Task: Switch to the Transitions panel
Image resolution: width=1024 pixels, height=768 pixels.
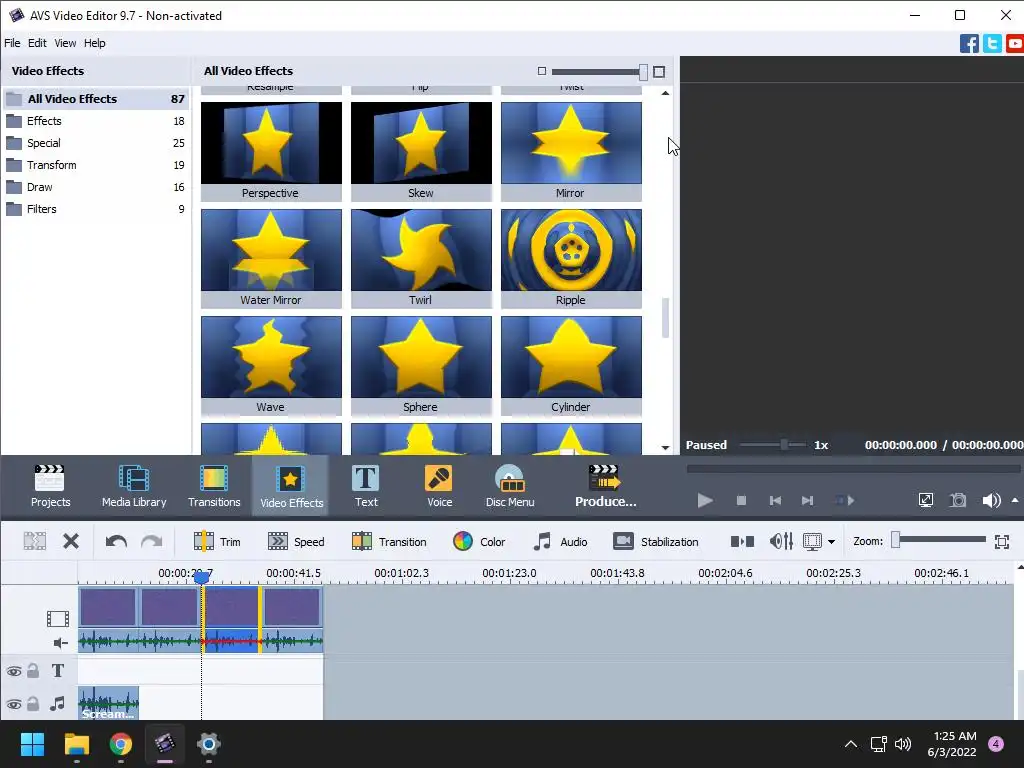Action: tap(214, 486)
